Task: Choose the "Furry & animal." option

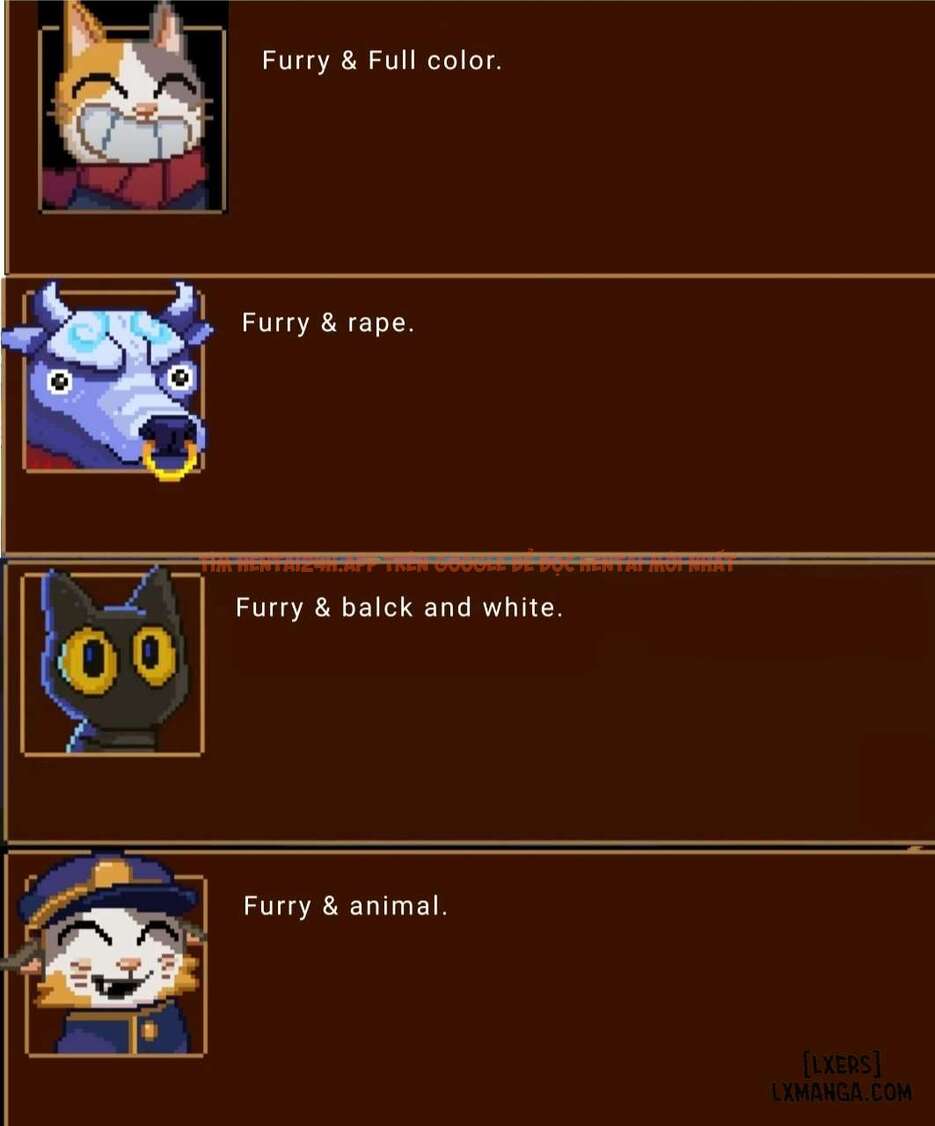Action: (x=345, y=906)
